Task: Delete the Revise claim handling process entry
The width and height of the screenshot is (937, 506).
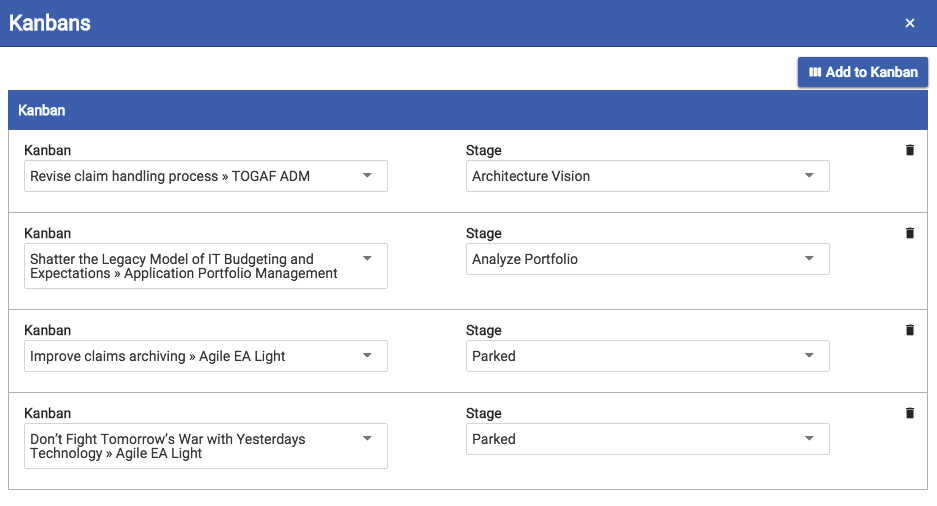Action: [910, 150]
